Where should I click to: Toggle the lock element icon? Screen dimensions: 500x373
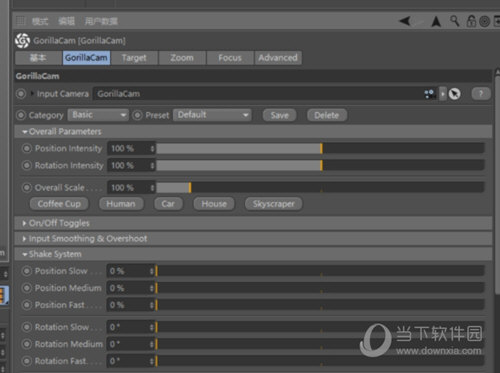point(471,21)
